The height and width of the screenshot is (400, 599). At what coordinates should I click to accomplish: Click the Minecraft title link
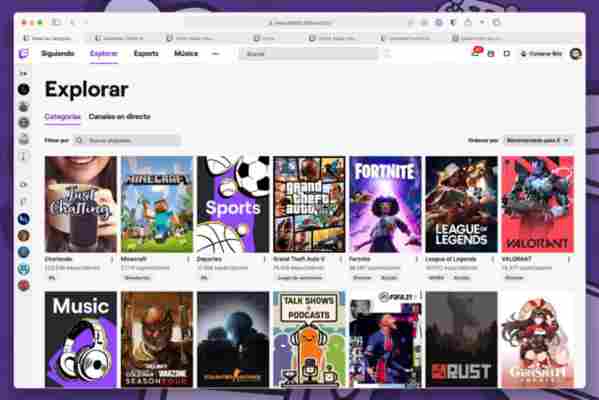tap(133, 259)
